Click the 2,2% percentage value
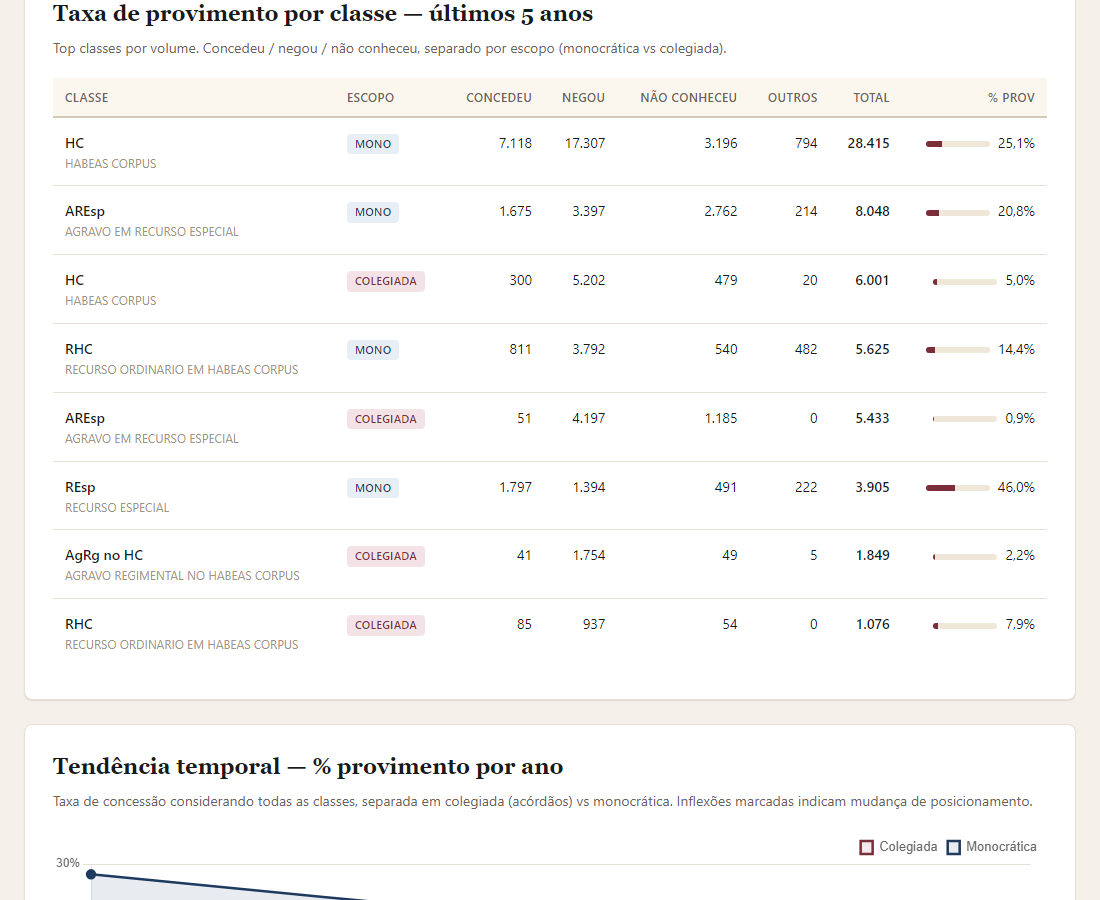This screenshot has width=1100, height=900. (1020, 555)
